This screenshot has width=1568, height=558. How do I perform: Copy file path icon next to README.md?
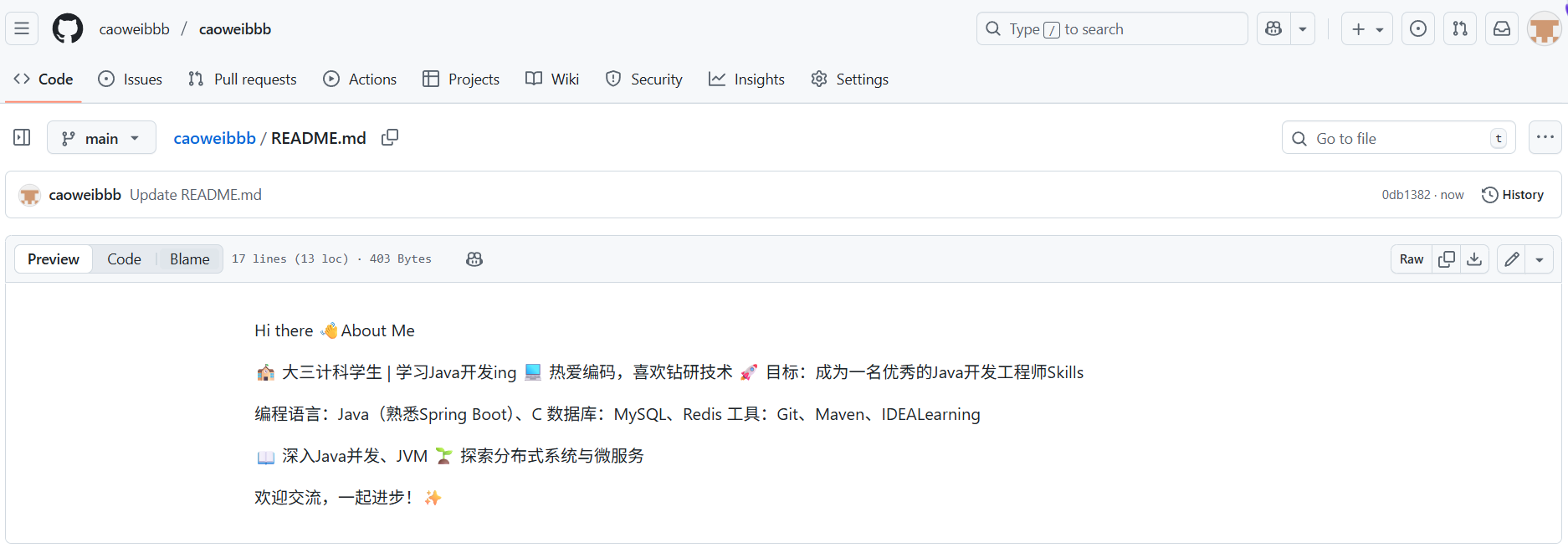[390, 137]
